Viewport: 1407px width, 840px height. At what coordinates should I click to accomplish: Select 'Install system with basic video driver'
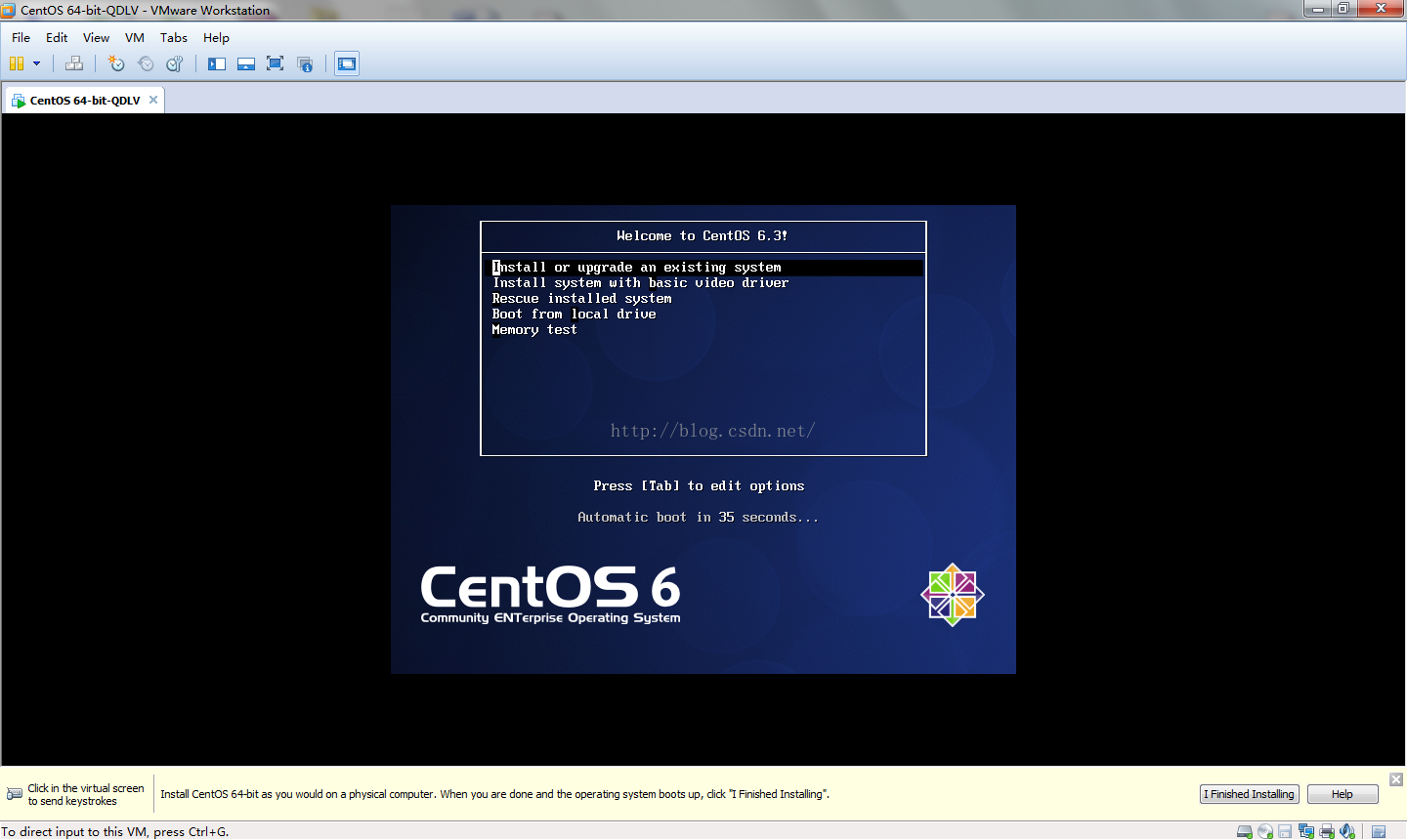[x=640, y=282]
